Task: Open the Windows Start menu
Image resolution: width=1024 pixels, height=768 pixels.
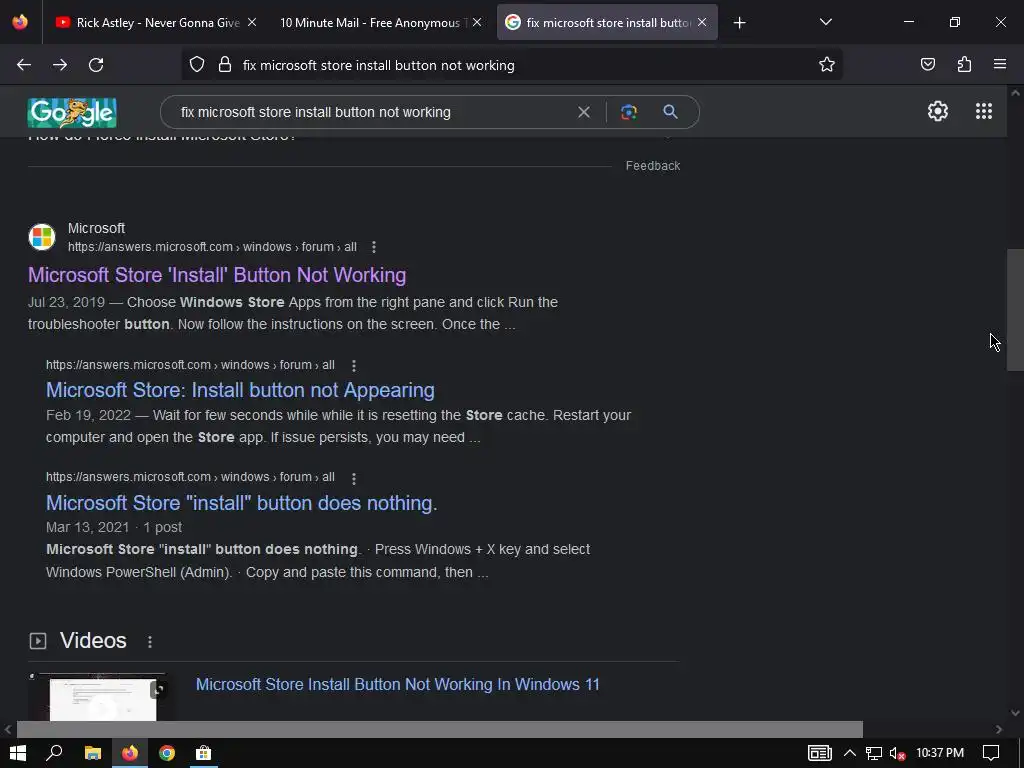Action: click(x=18, y=753)
